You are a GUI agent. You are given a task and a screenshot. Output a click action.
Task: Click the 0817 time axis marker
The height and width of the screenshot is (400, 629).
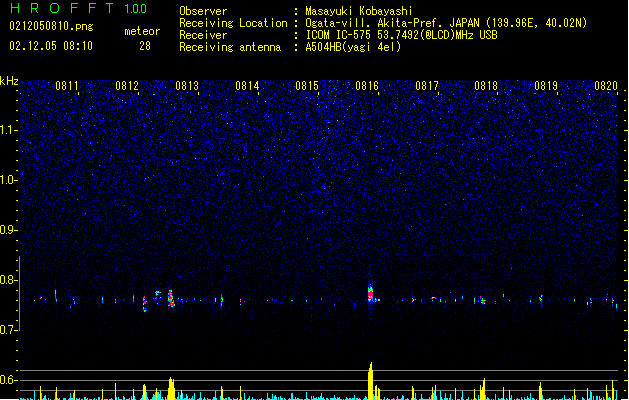[427, 86]
